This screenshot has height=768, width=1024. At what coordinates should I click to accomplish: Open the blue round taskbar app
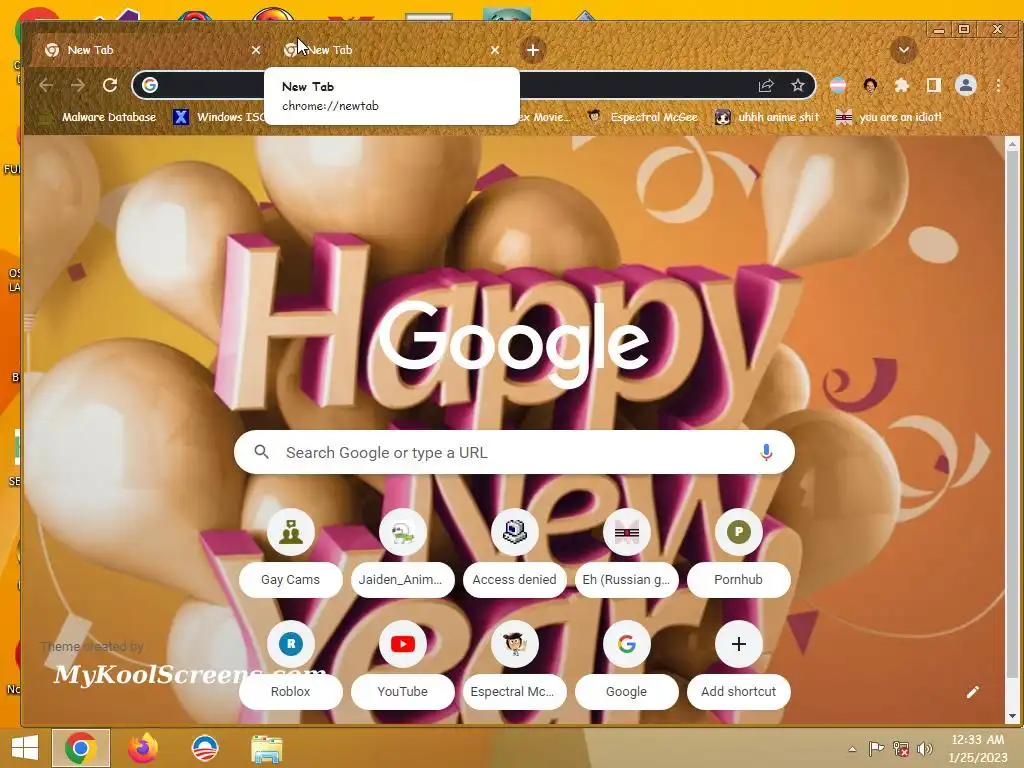[x=204, y=748]
